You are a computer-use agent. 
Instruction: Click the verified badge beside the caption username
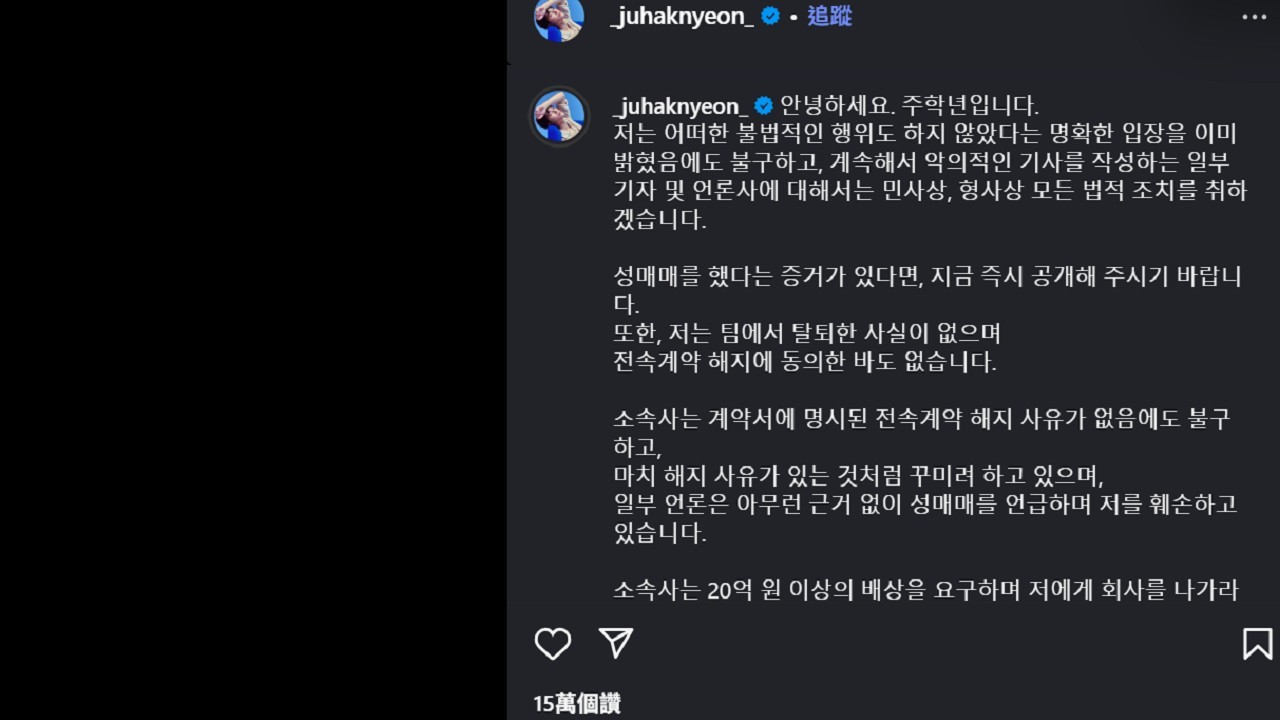coord(763,105)
